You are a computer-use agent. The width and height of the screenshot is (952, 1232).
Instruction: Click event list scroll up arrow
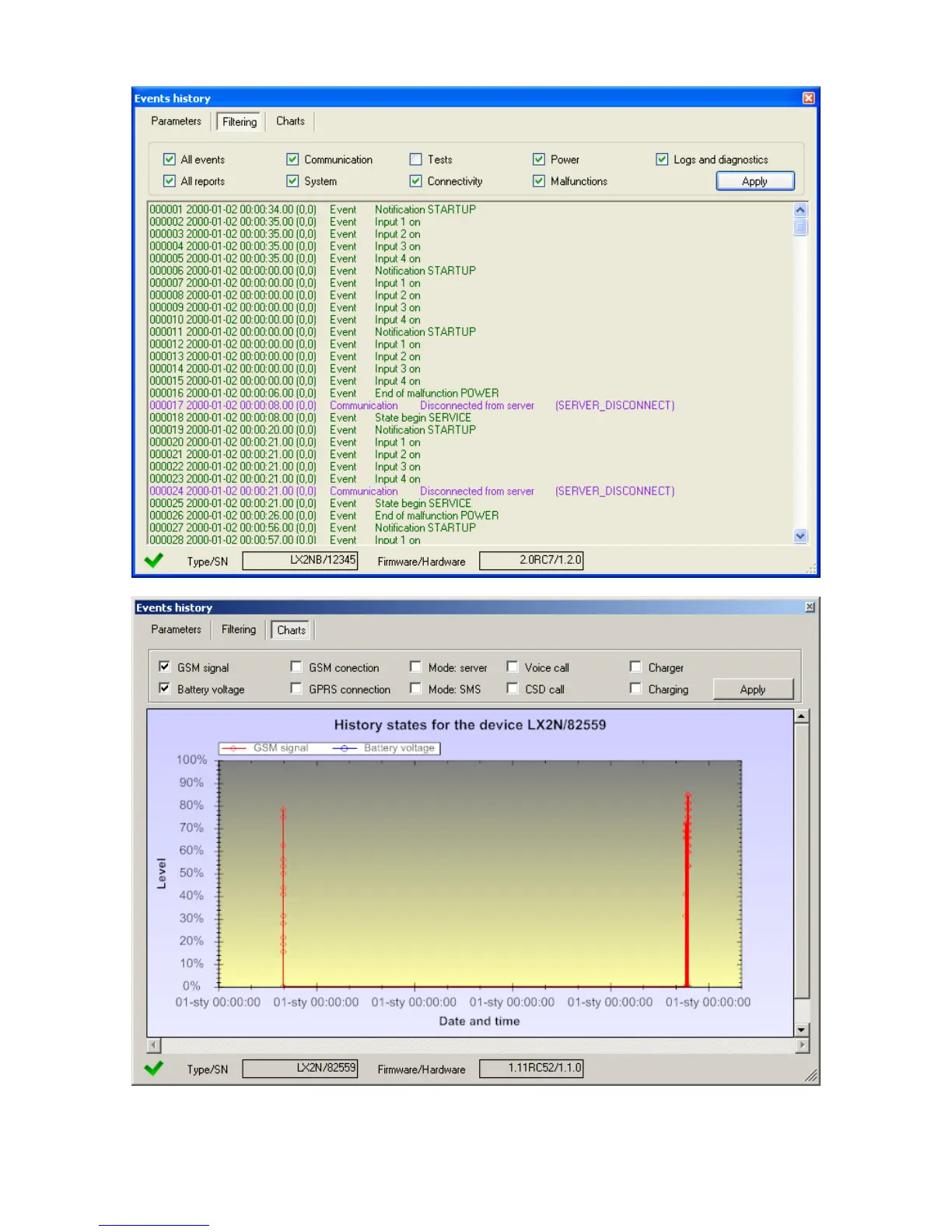pyautogui.click(x=800, y=210)
